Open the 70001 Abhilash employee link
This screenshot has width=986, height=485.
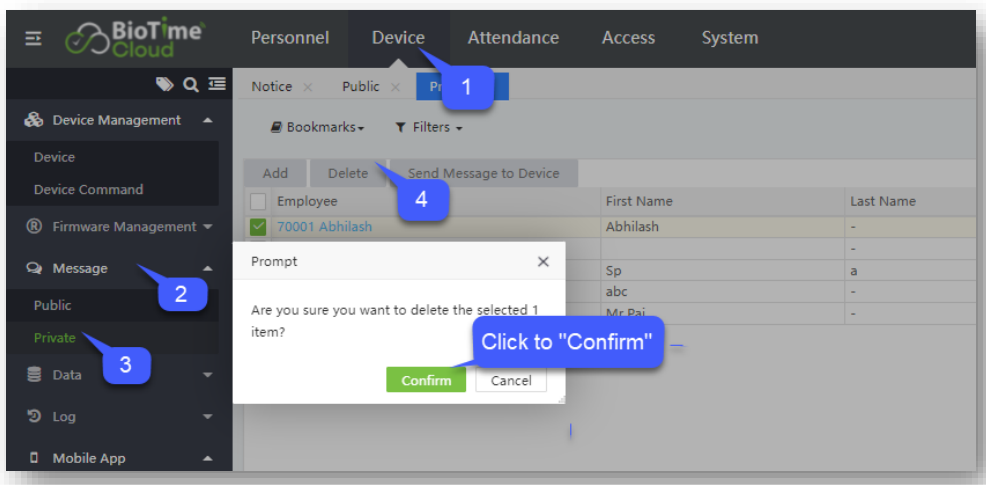324,227
